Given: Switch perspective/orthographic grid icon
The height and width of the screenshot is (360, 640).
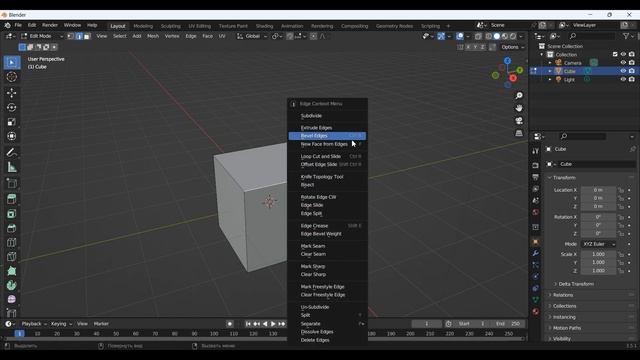Looking at the screenshot, I should tap(519, 133).
